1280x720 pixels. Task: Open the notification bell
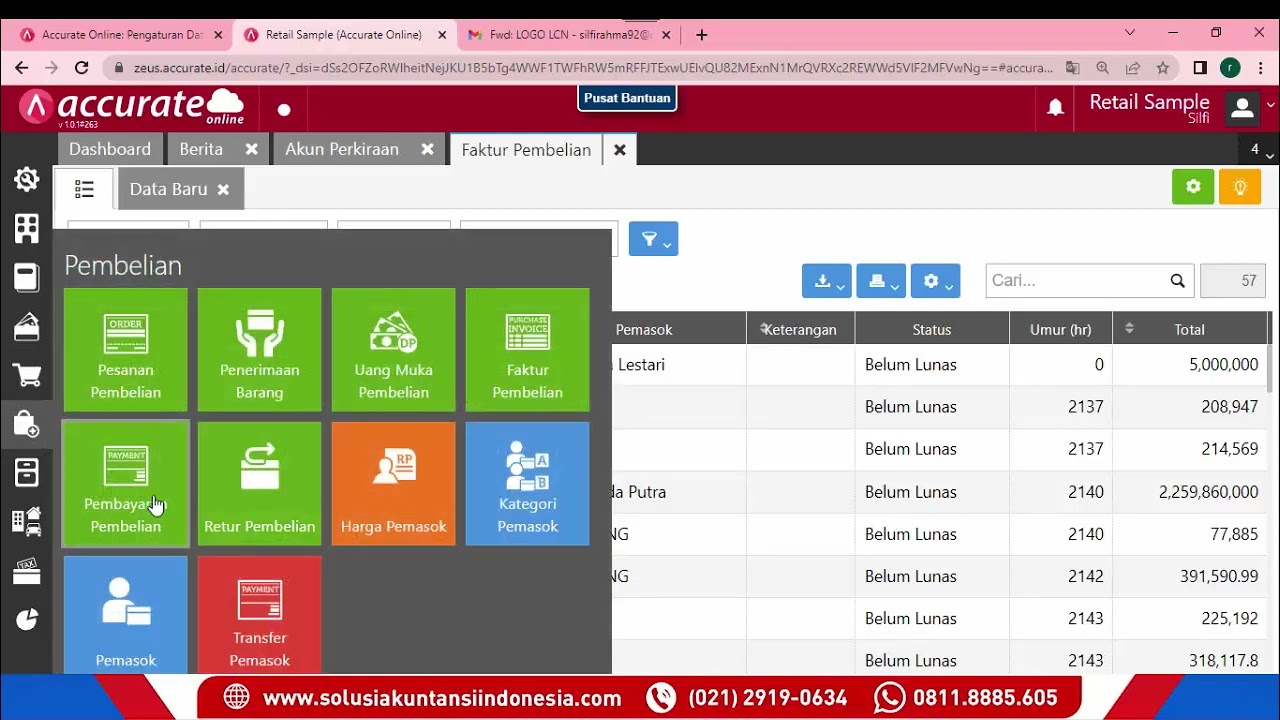coord(1055,108)
